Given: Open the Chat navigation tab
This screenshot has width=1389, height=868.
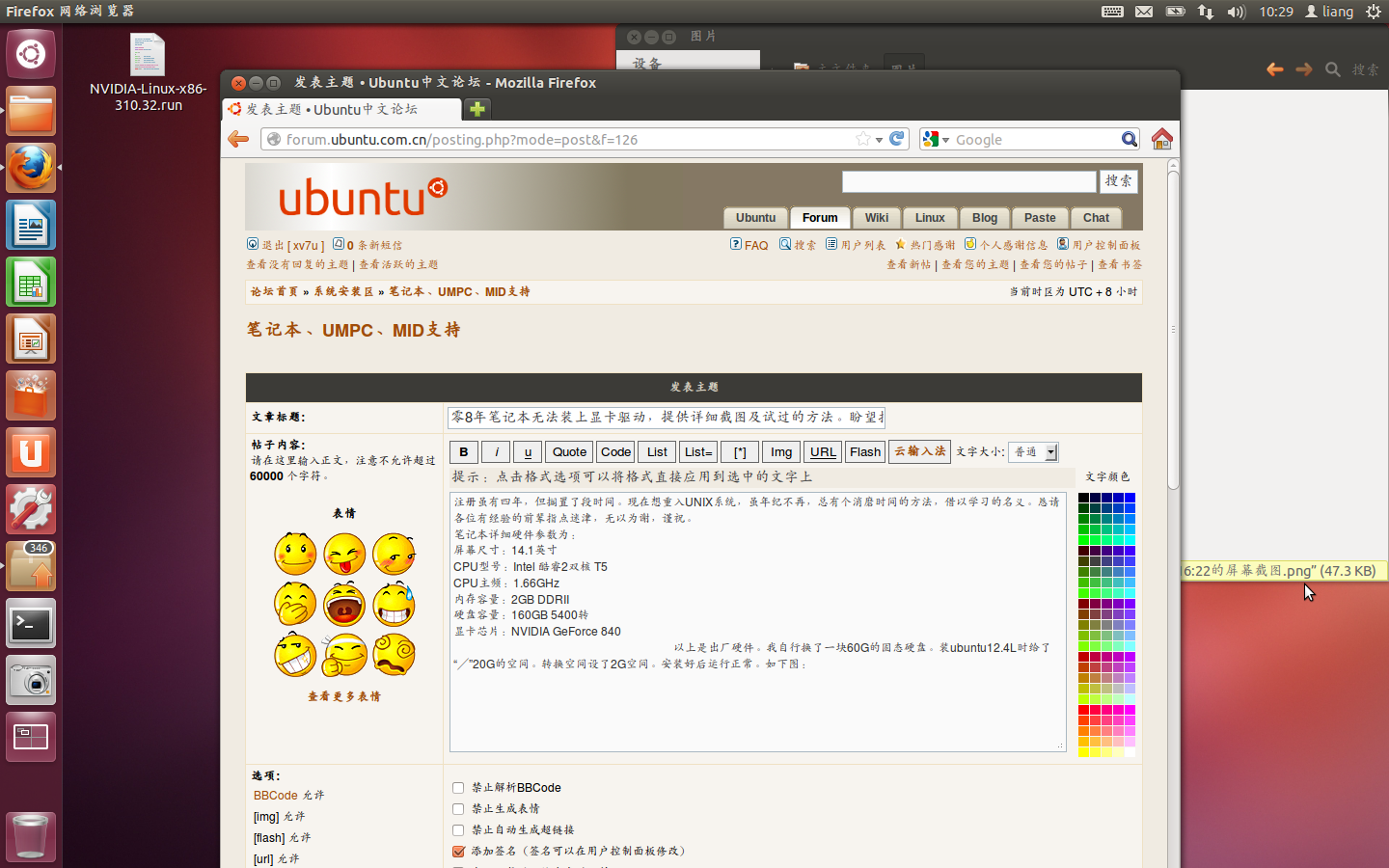Looking at the screenshot, I should 1096,218.
